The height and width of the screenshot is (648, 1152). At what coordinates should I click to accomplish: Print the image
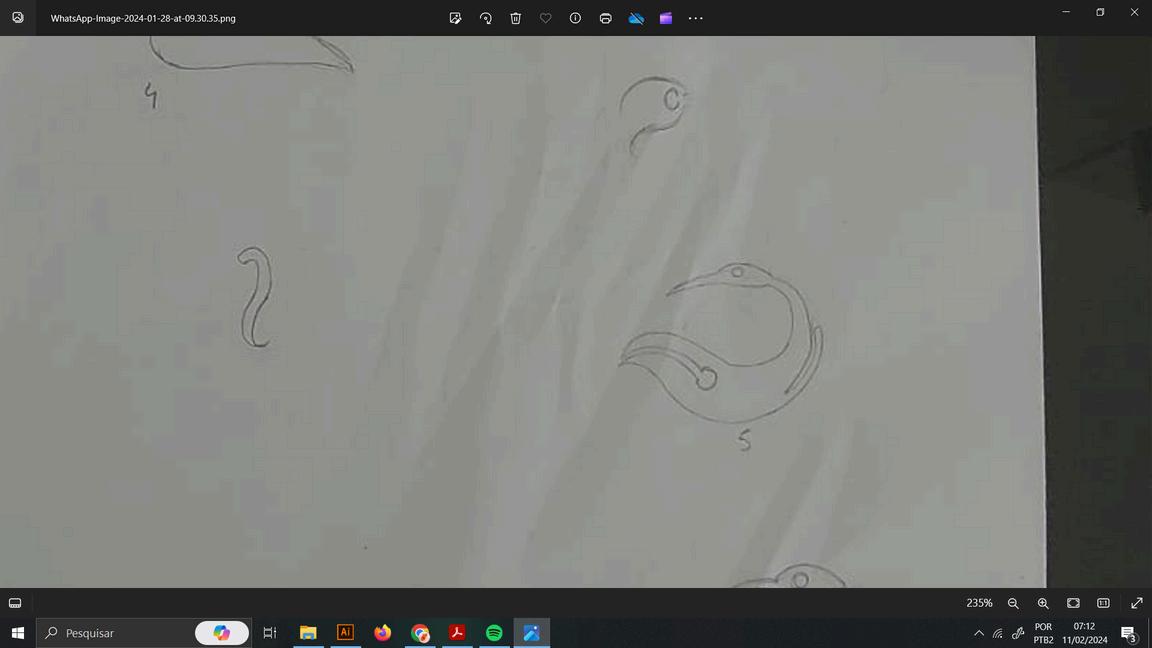click(605, 18)
